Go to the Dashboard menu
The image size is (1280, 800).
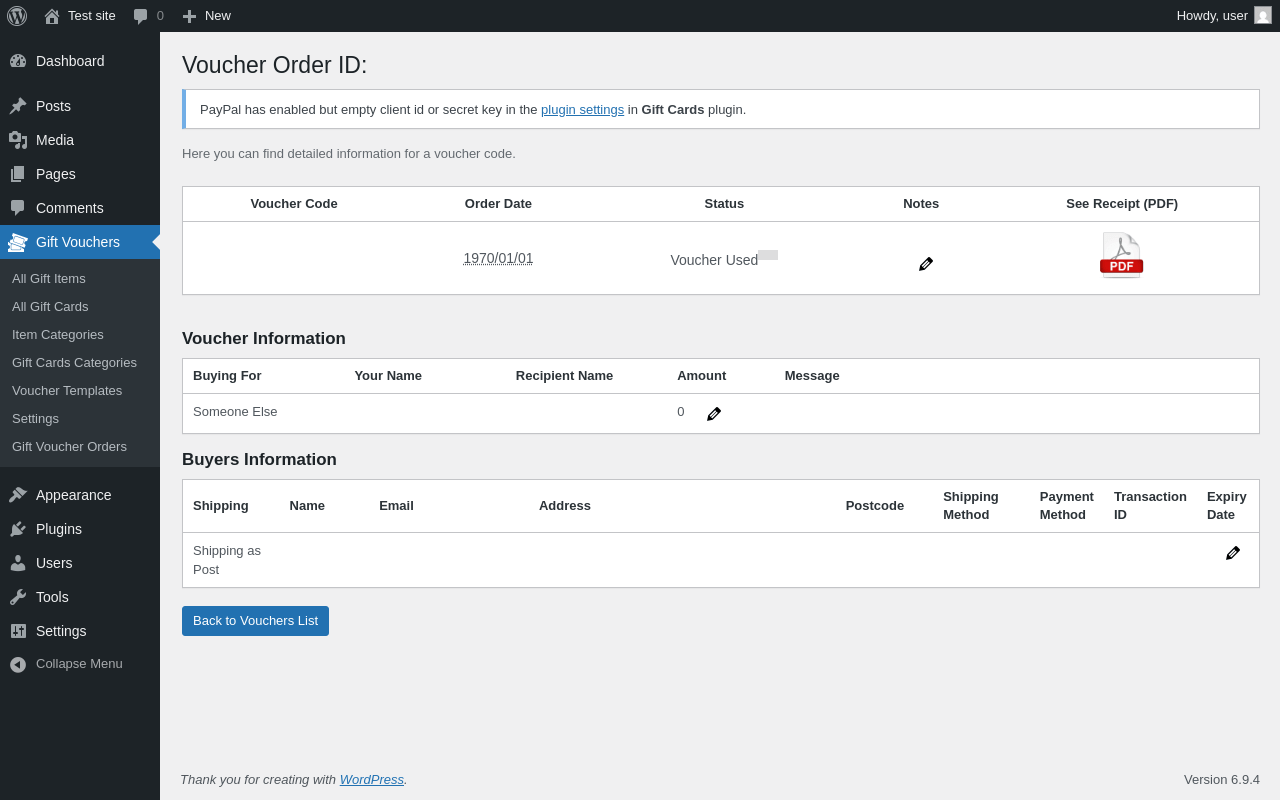pyautogui.click(x=70, y=61)
